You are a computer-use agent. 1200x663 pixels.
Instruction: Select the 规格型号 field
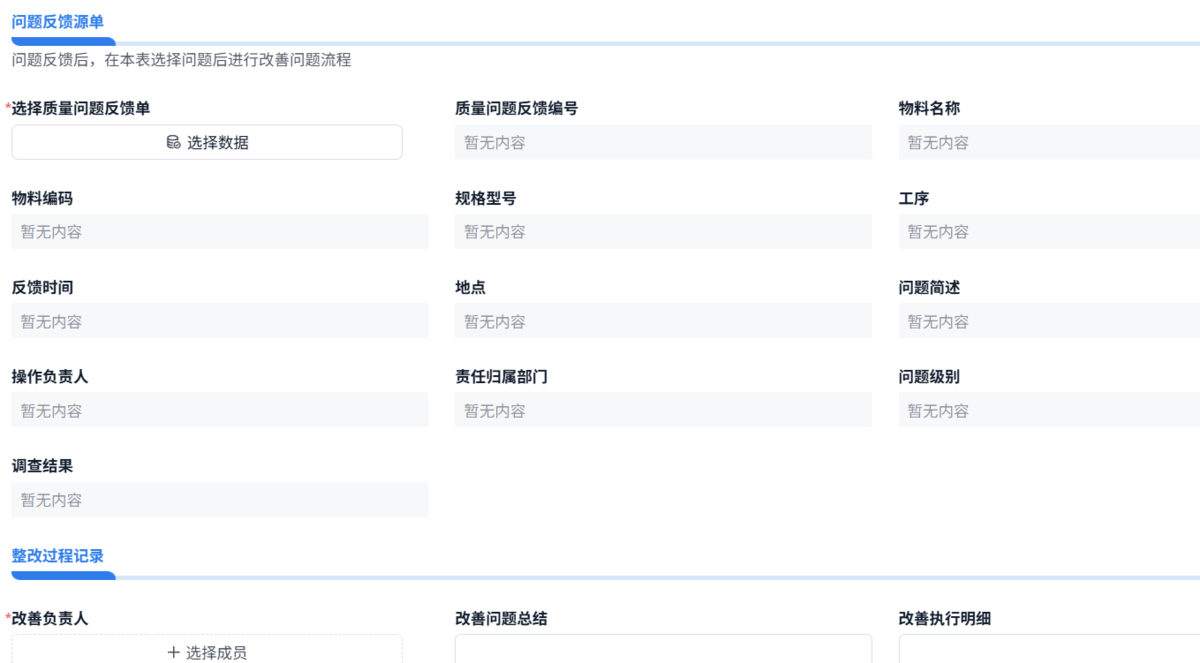[x=663, y=231]
